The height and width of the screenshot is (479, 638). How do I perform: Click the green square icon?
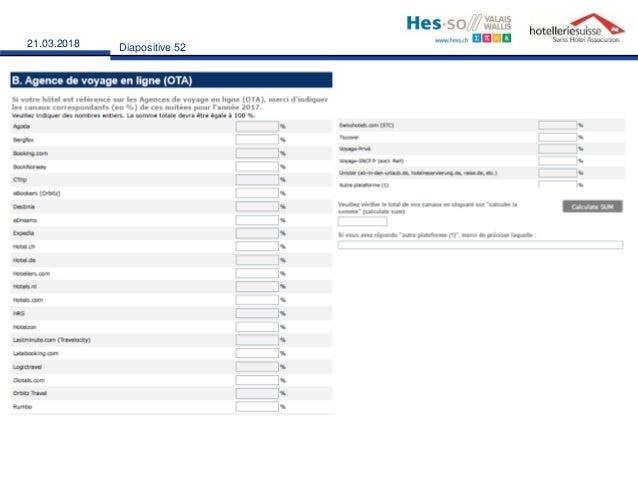coord(507,38)
